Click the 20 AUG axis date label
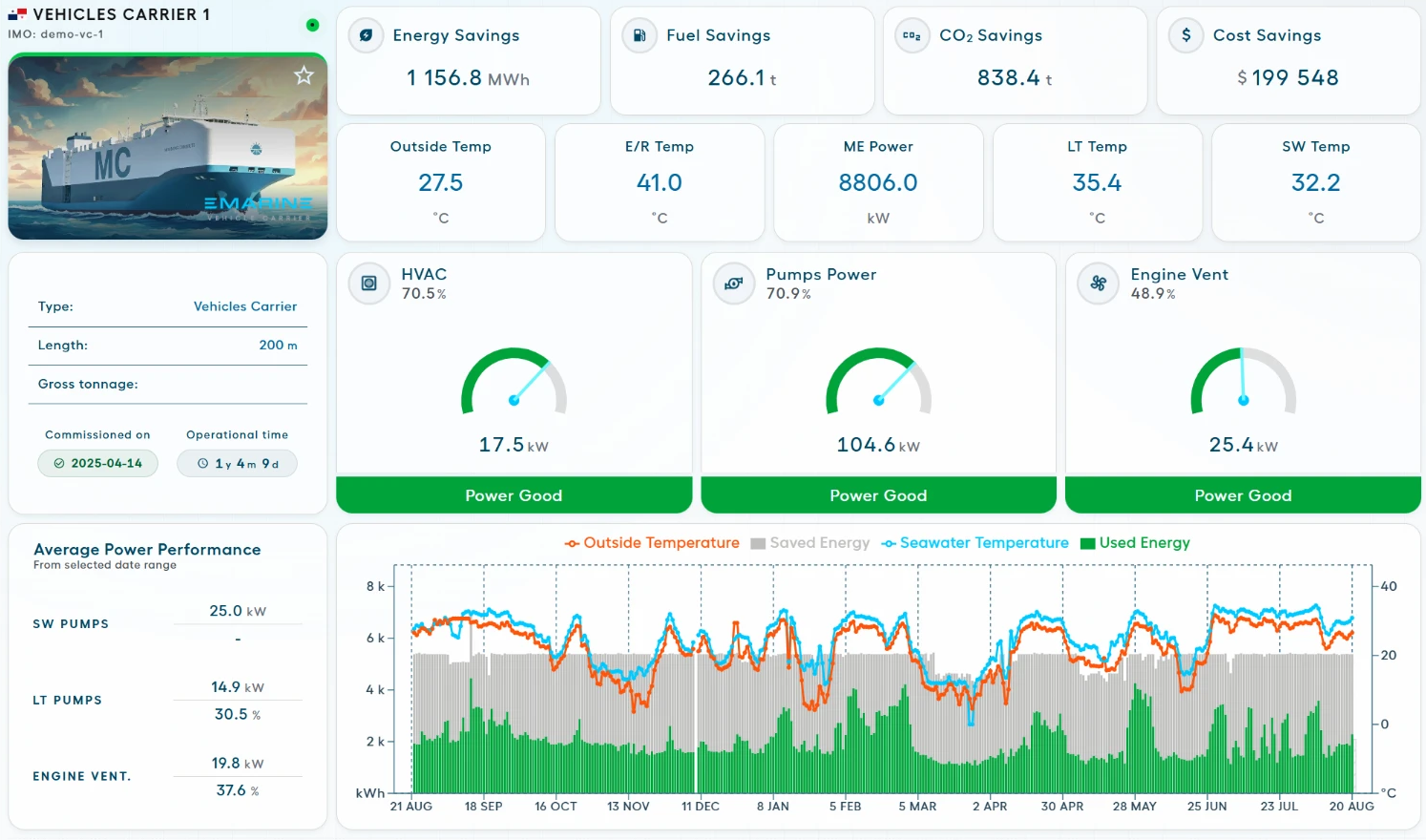1426x840 pixels. [1352, 807]
